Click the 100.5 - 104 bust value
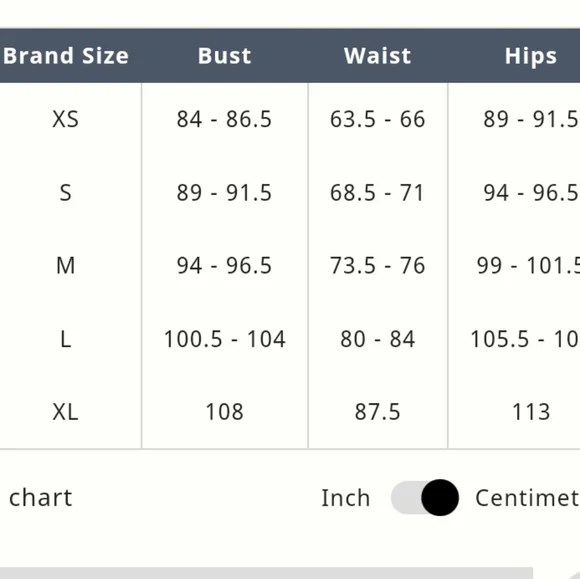This screenshot has width=580, height=579. click(225, 339)
